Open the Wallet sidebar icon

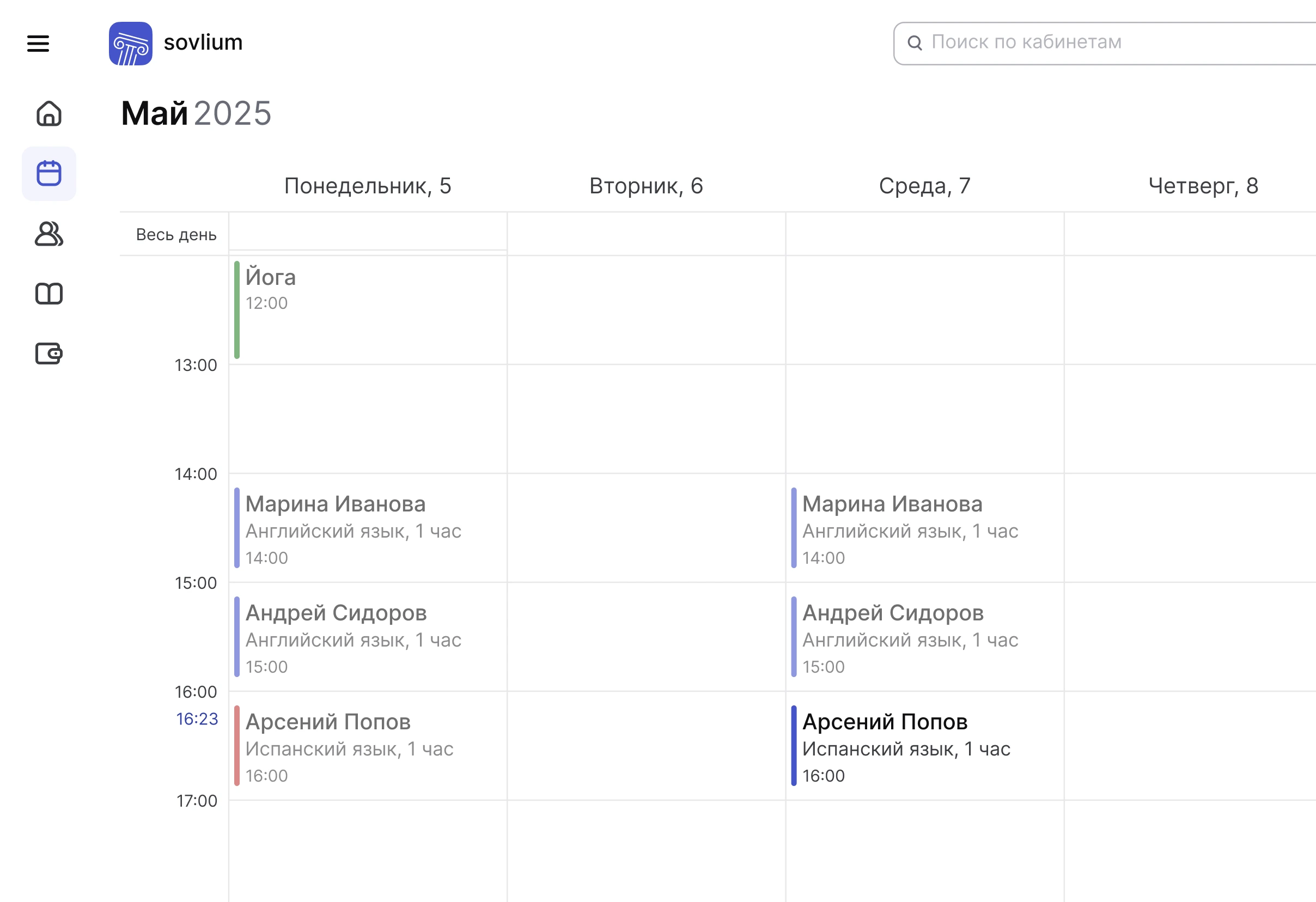point(48,354)
